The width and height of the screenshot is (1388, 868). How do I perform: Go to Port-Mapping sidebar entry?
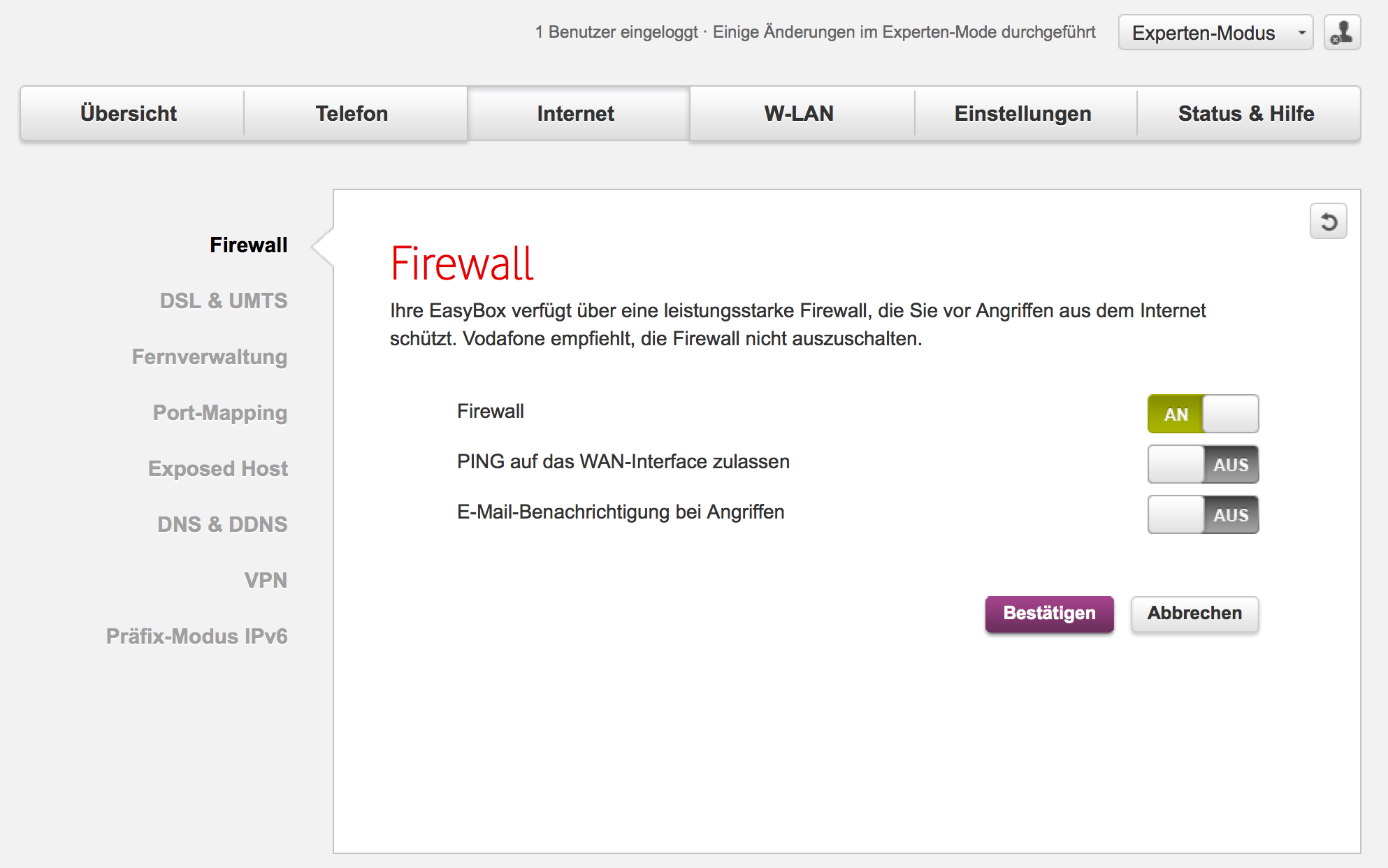click(x=220, y=412)
